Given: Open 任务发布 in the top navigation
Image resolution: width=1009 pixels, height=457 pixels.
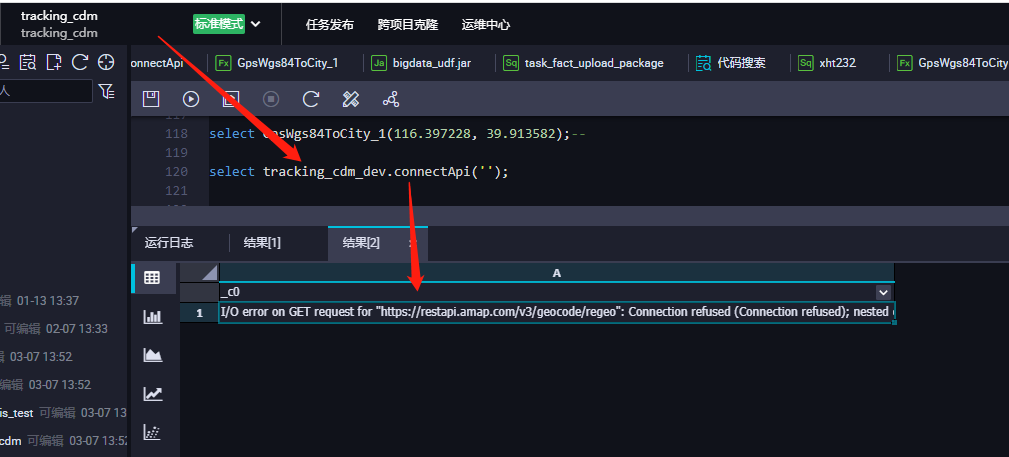Looking at the screenshot, I should pos(329,25).
